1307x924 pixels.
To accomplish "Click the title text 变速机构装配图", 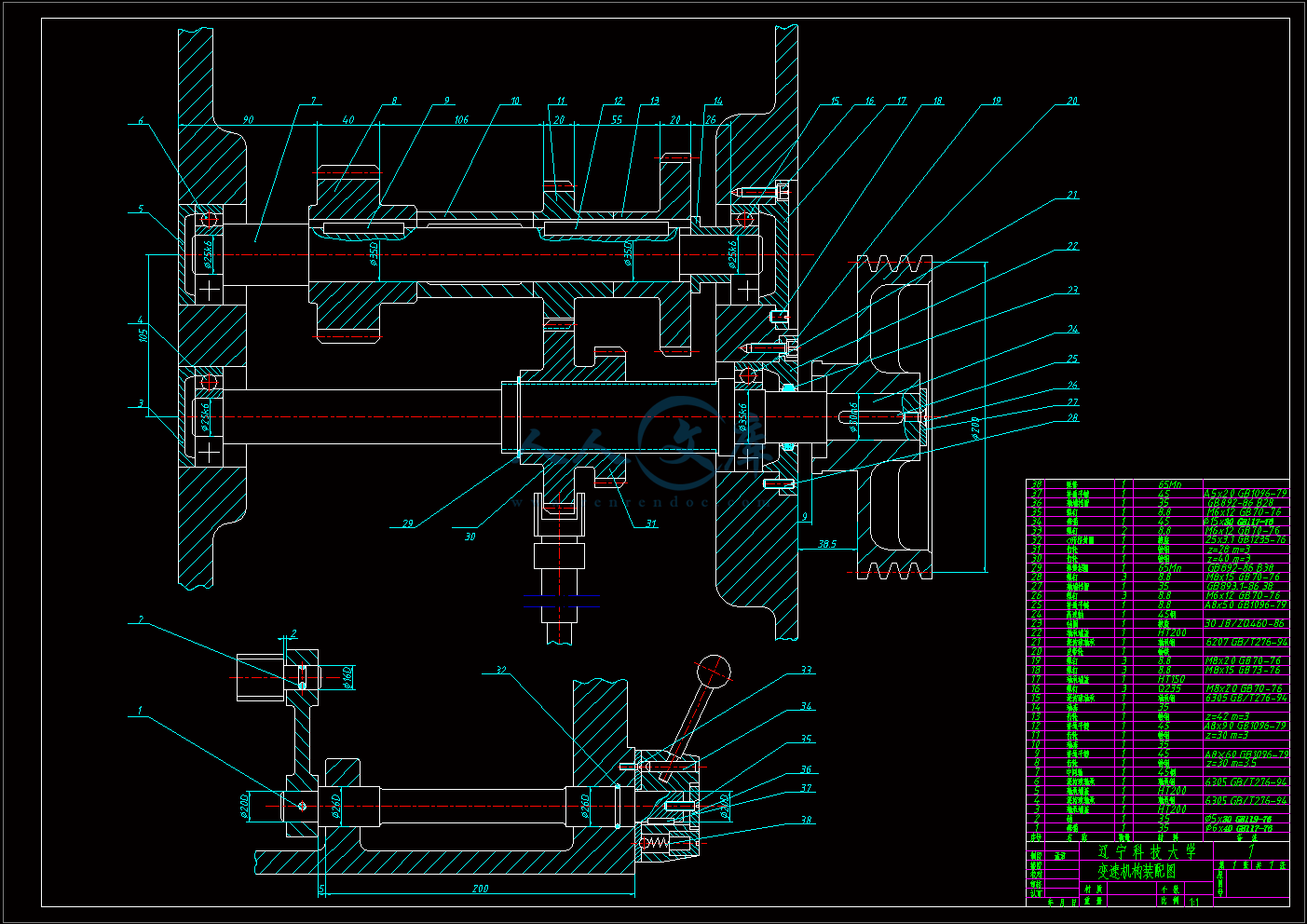I will tap(1137, 872).
